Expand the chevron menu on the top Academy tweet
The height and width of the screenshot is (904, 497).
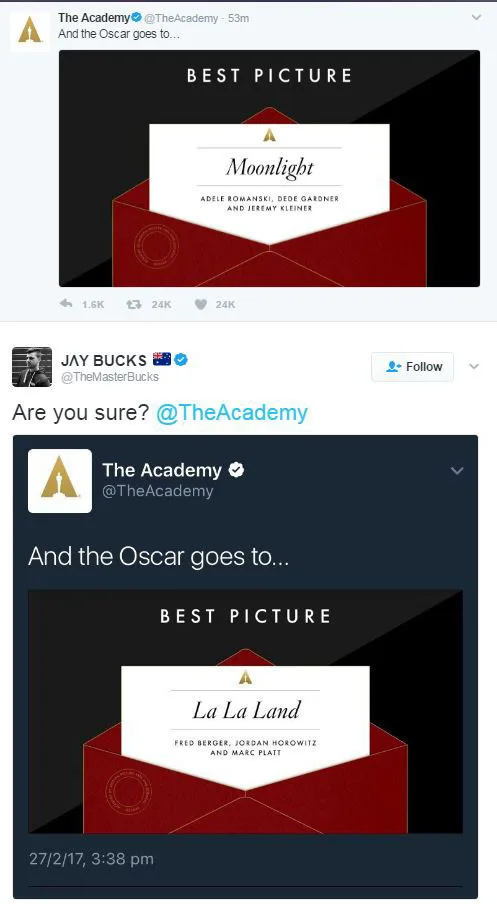point(476,18)
